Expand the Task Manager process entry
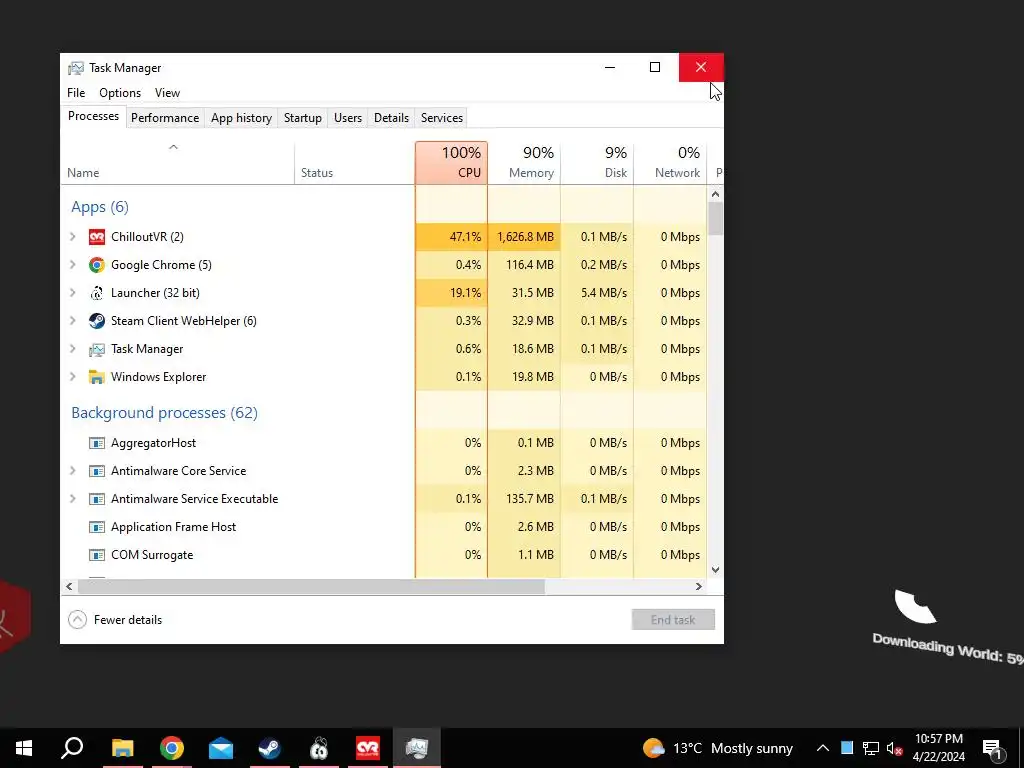The height and width of the screenshot is (768, 1024). point(72,349)
